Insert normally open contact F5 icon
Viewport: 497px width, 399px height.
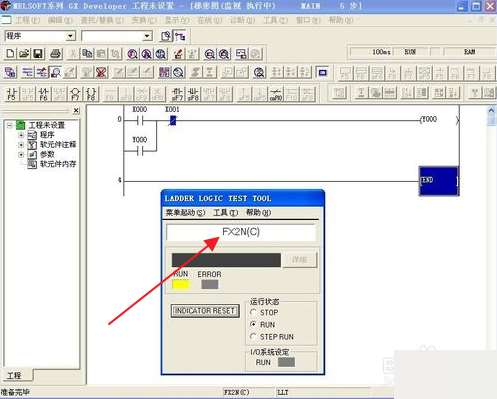[x=12, y=94]
